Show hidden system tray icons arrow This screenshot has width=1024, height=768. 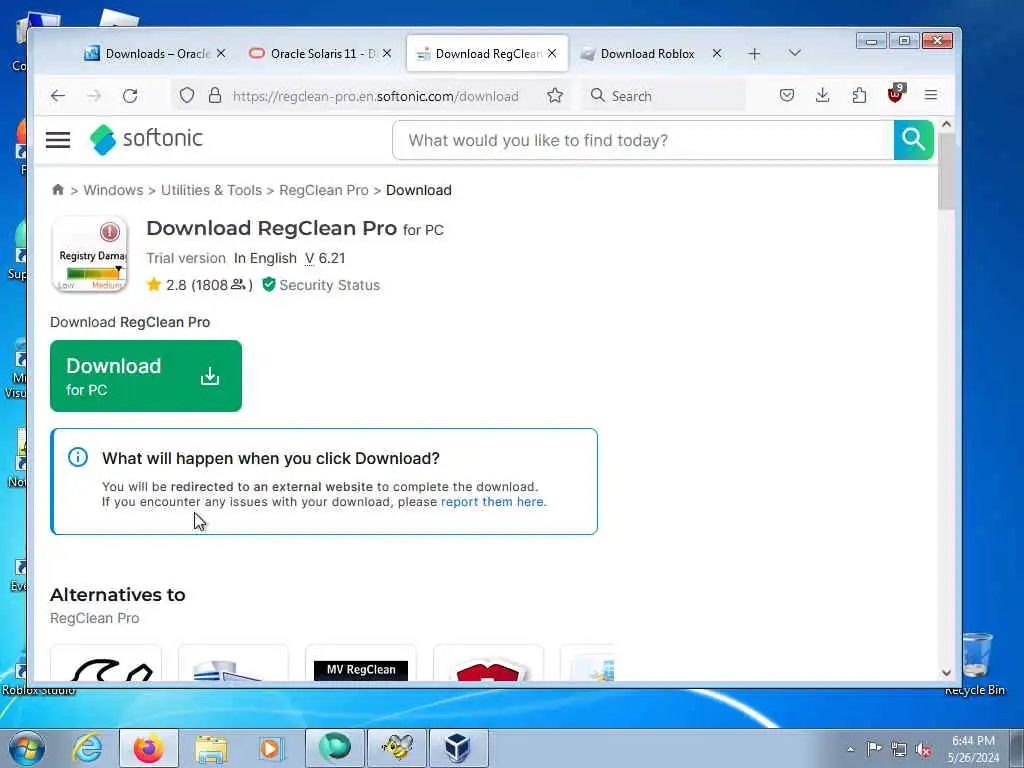[850, 749]
